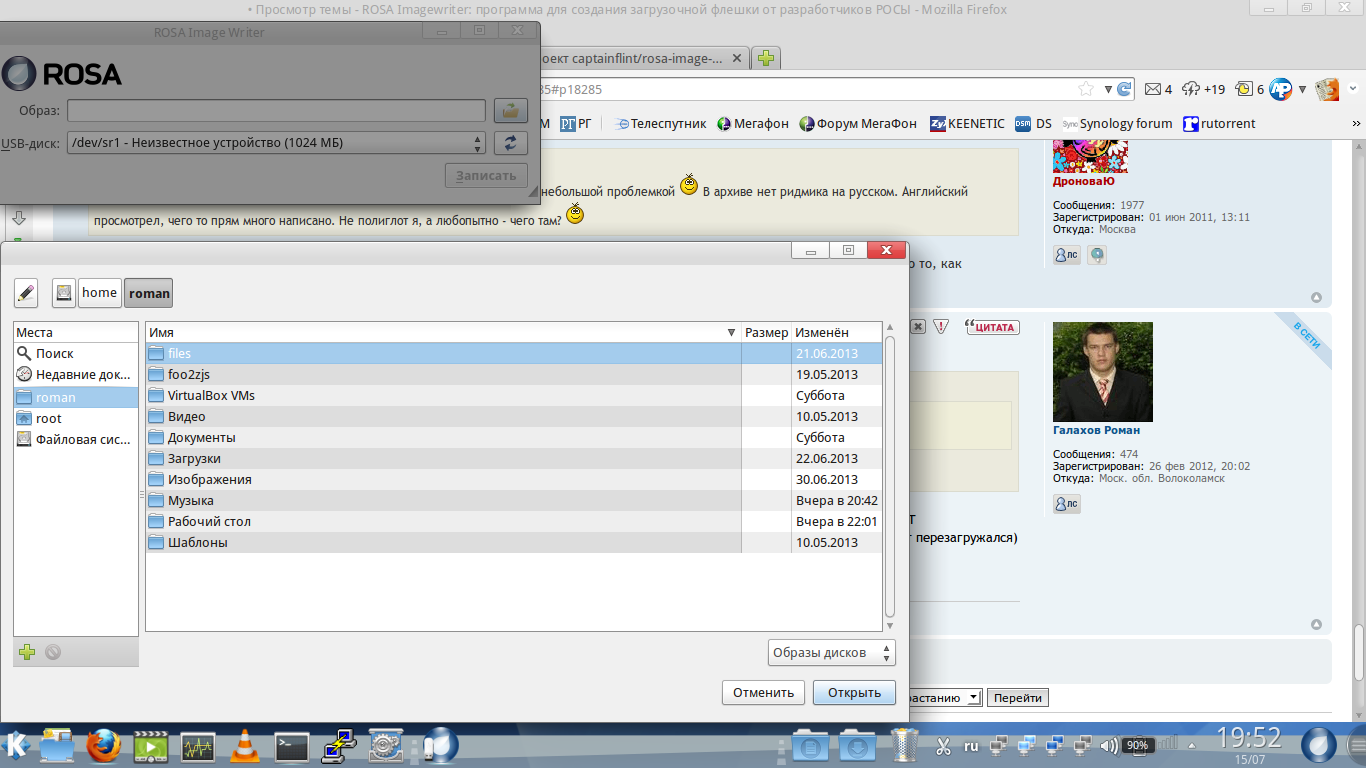Refresh the USB device list
Viewport: 1366px width, 768px height.
tap(511, 143)
